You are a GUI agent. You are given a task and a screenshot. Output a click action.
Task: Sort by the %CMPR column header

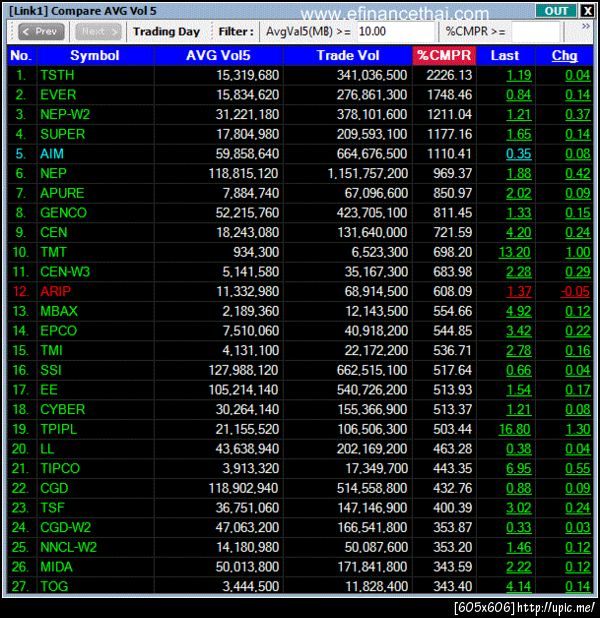(x=444, y=55)
